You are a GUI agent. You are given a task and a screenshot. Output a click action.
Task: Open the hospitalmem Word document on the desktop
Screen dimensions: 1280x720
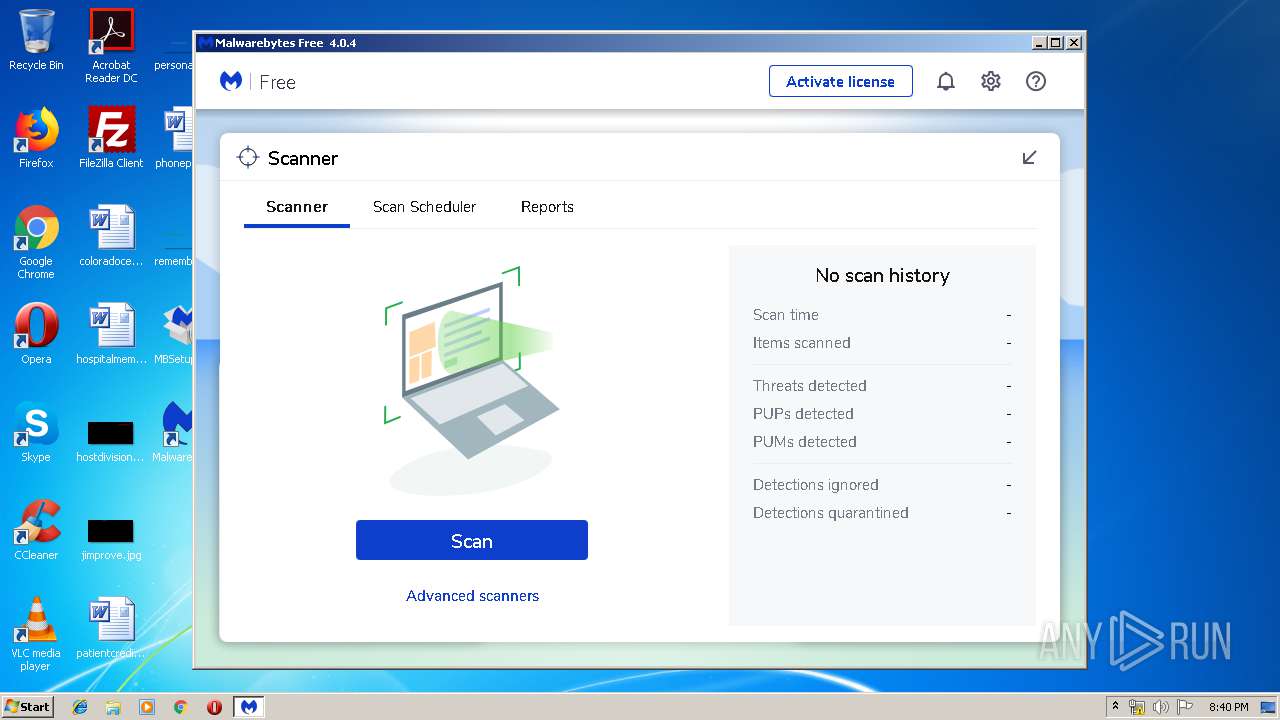(x=111, y=334)
